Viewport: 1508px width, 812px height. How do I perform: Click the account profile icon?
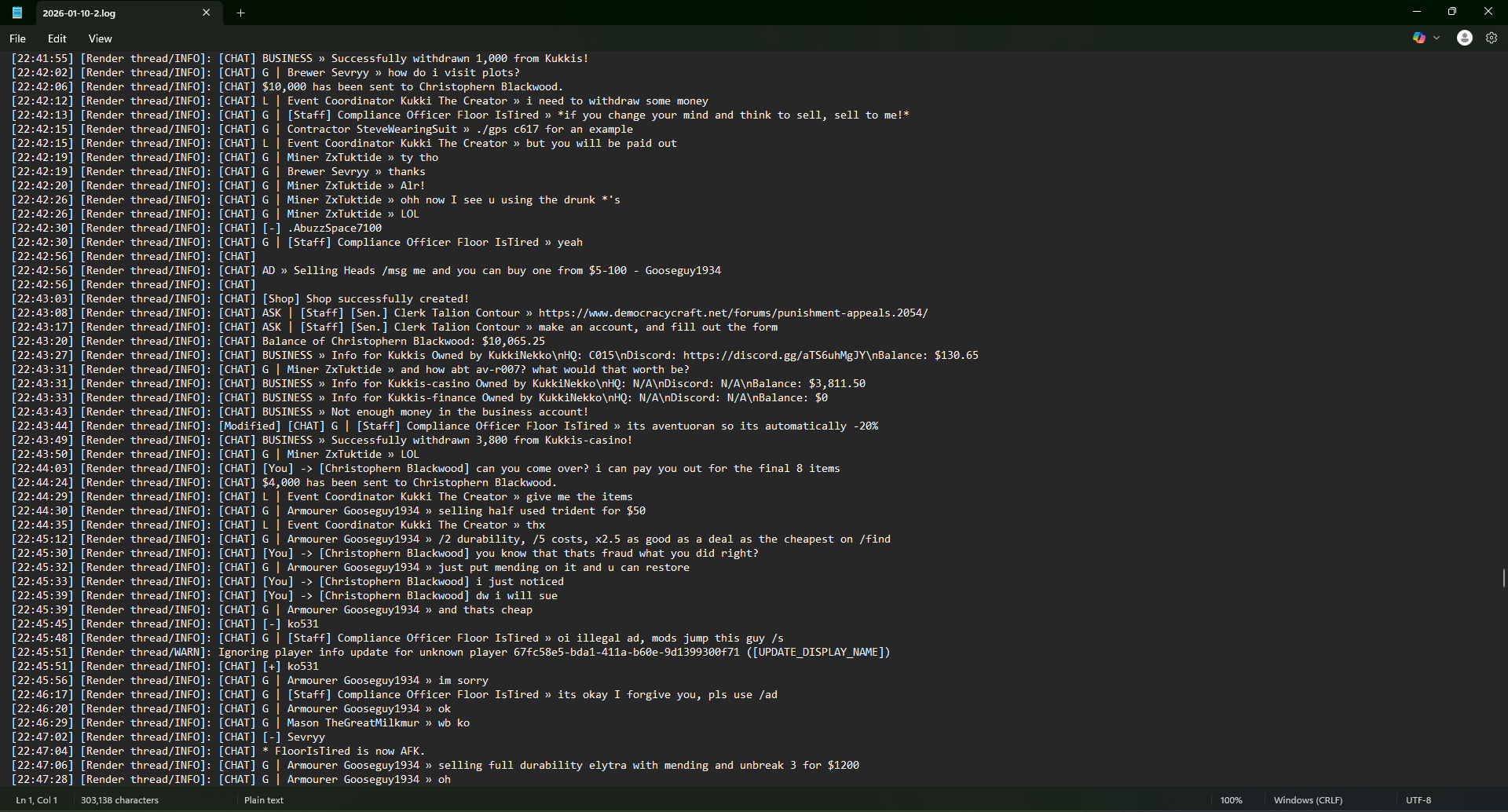(x=1464, y=38)
